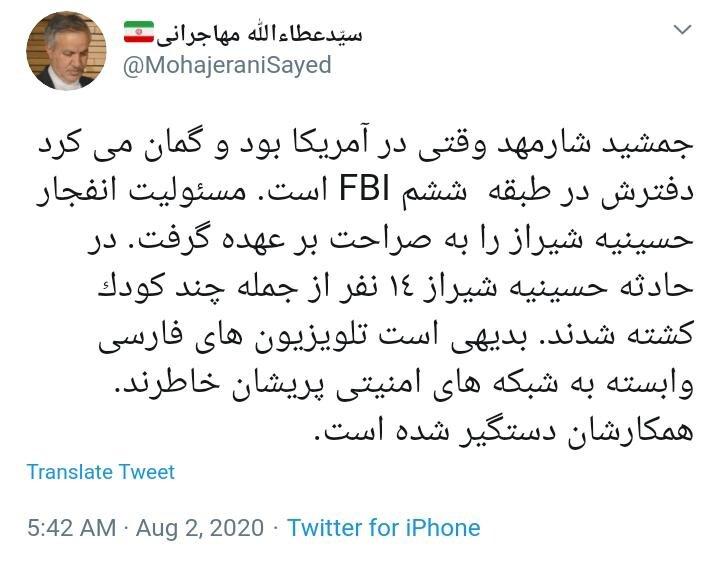Image resolution: width=719 pixels, height=561 pixels.
Task: Open the Twitter for iPhone source link
Action: pos(384,527)
